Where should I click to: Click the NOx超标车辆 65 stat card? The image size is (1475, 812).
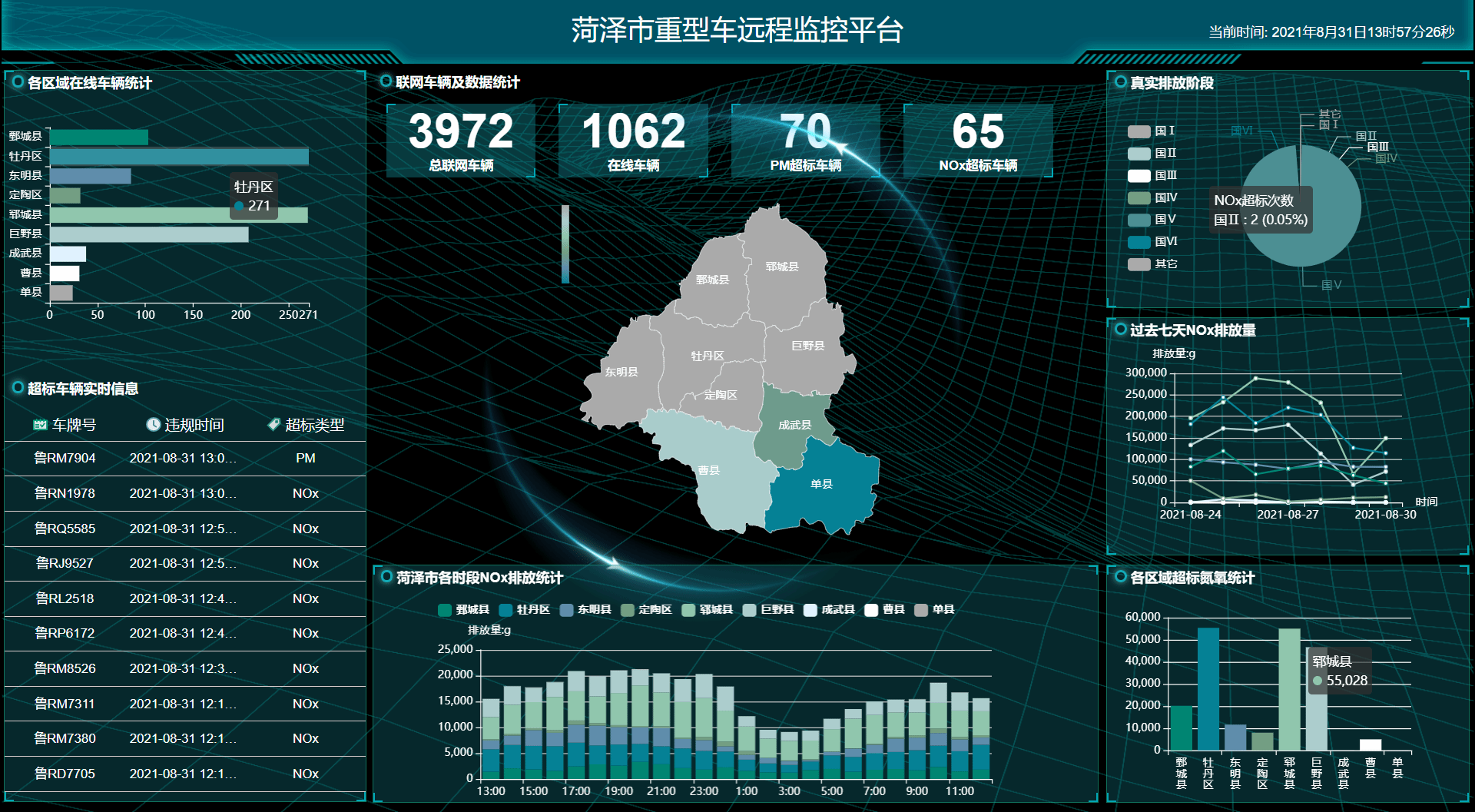[978, 141]
